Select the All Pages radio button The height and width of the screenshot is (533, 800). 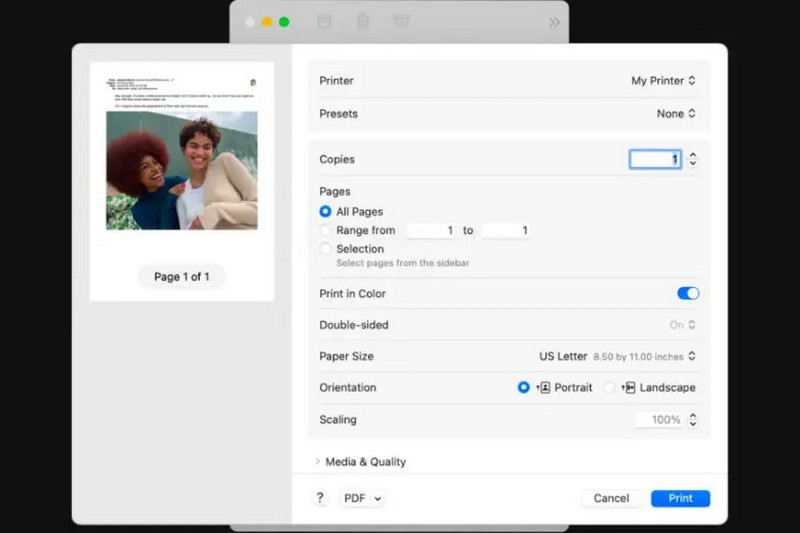coord(325,212)
